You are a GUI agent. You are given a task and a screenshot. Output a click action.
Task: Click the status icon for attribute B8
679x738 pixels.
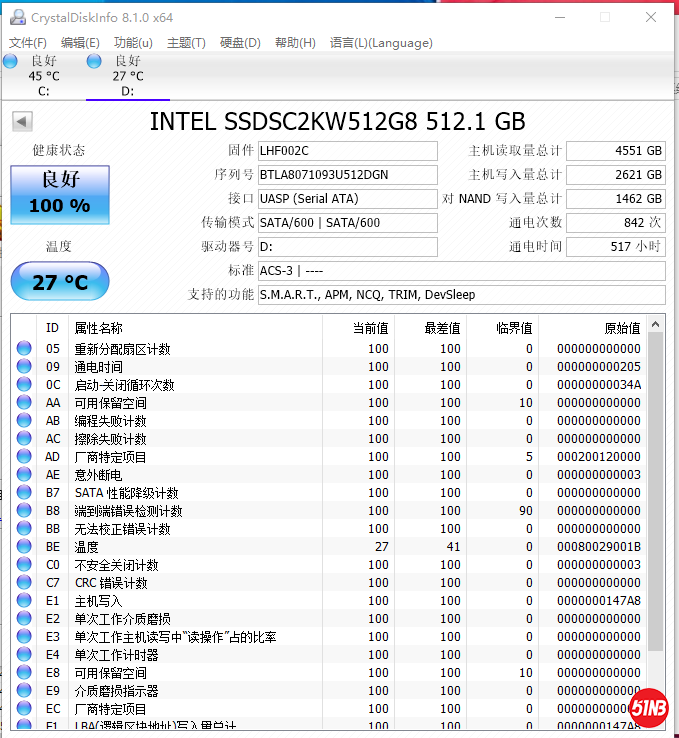tap(24, 510)
